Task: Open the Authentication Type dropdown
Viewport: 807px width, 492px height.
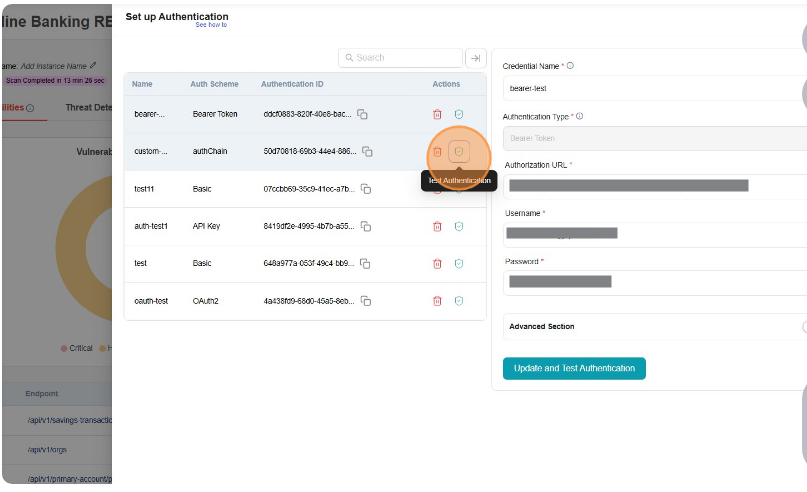Action: coord(655,138)
